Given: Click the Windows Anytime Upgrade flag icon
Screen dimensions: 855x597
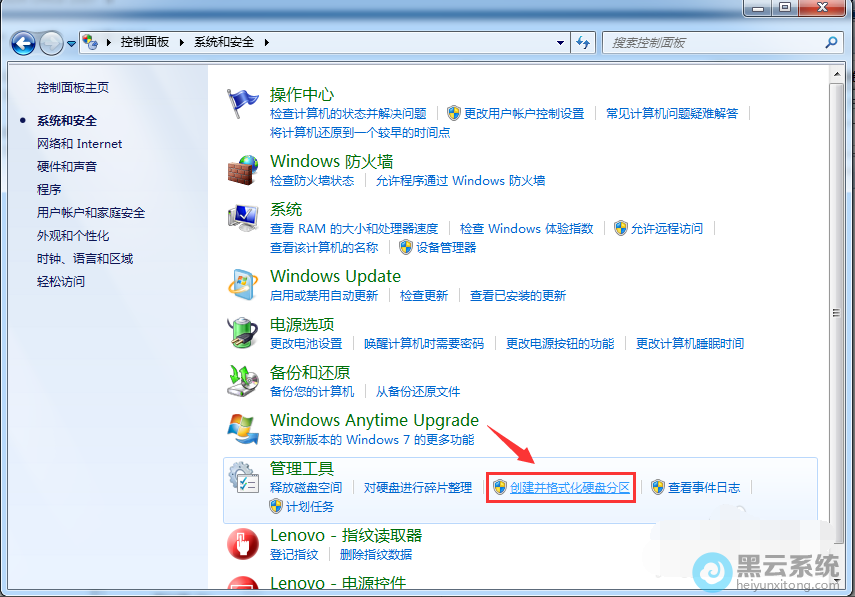Looking at the screenshot, I should pyautogui.click(x=242, y=427).
